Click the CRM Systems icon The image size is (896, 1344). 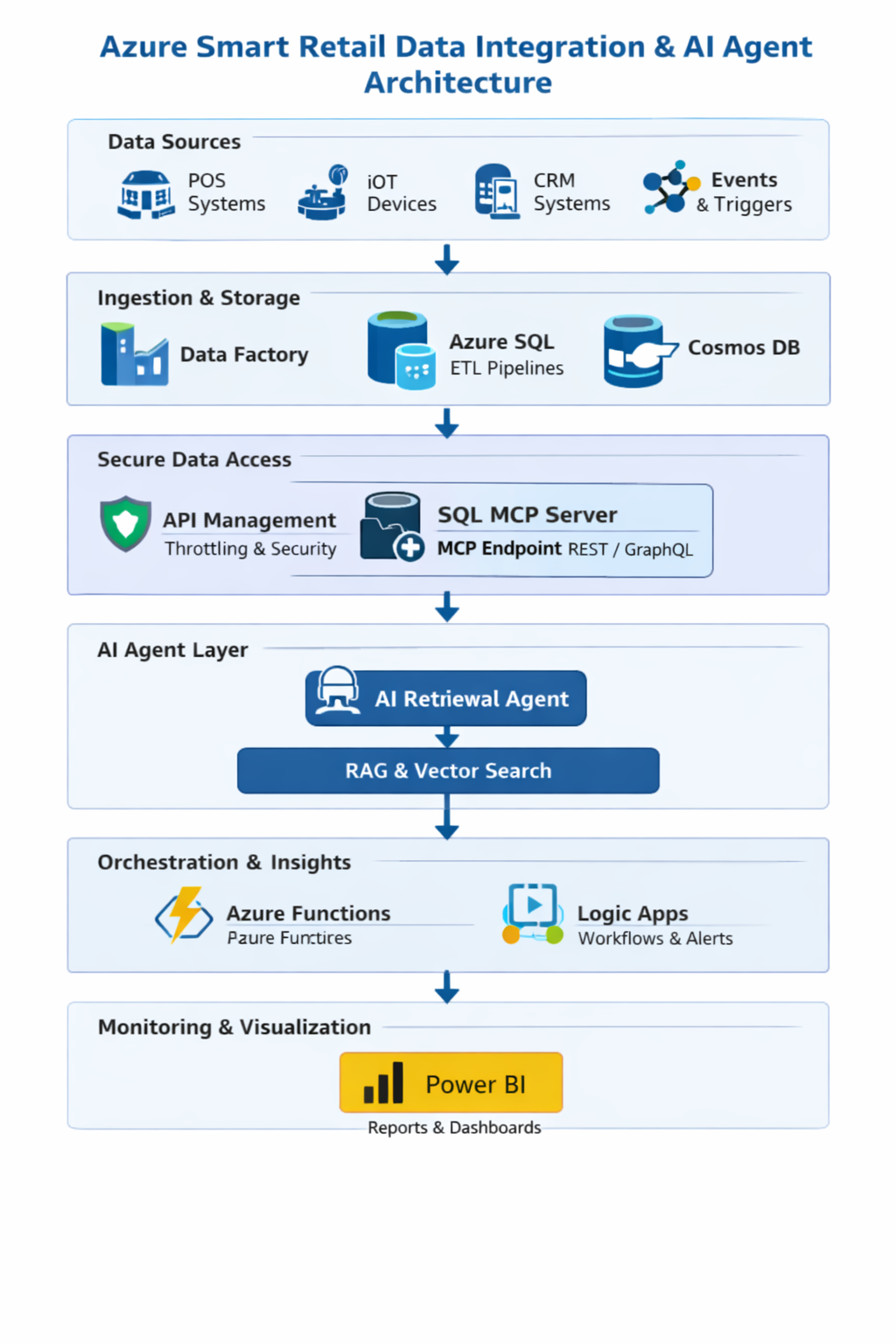(497, 191)
